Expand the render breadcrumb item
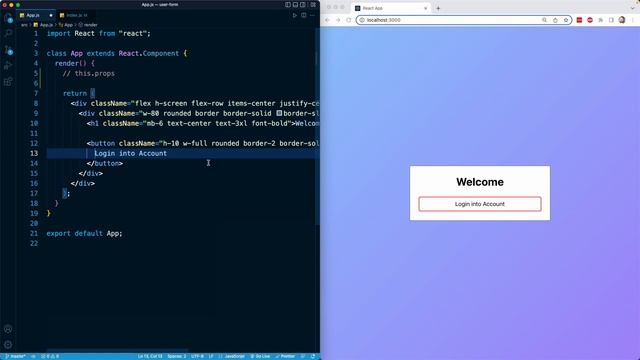 [x=88, y=25]
